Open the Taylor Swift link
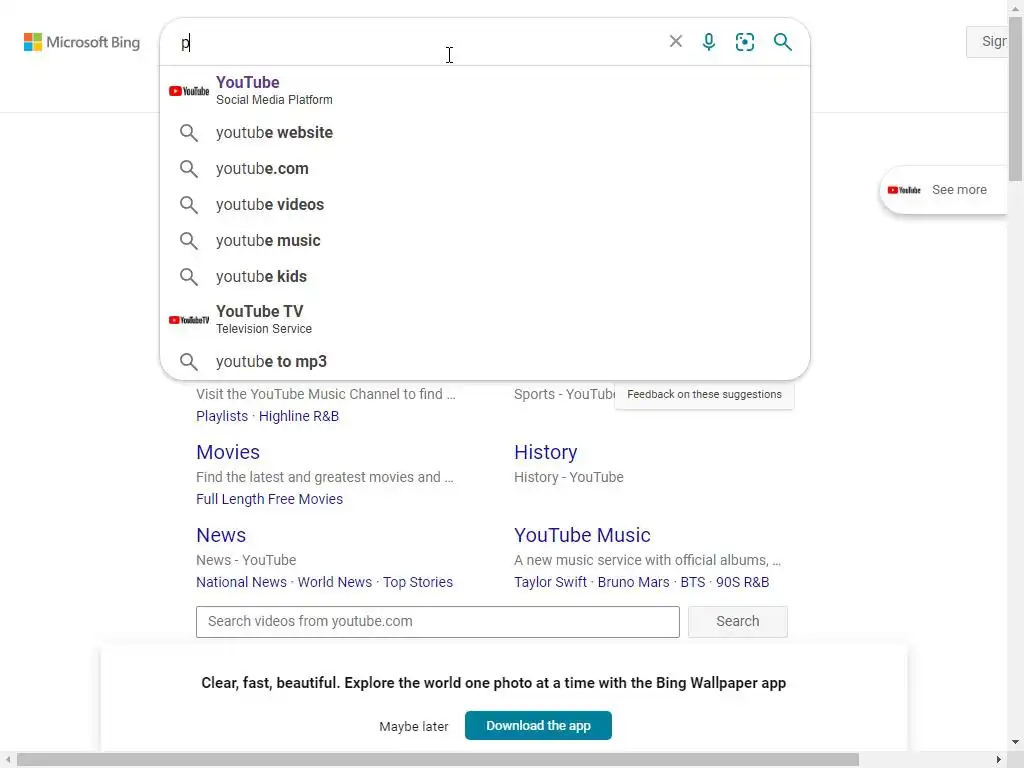Screen dimensions: 1024x768 click(x=550, y=582)
